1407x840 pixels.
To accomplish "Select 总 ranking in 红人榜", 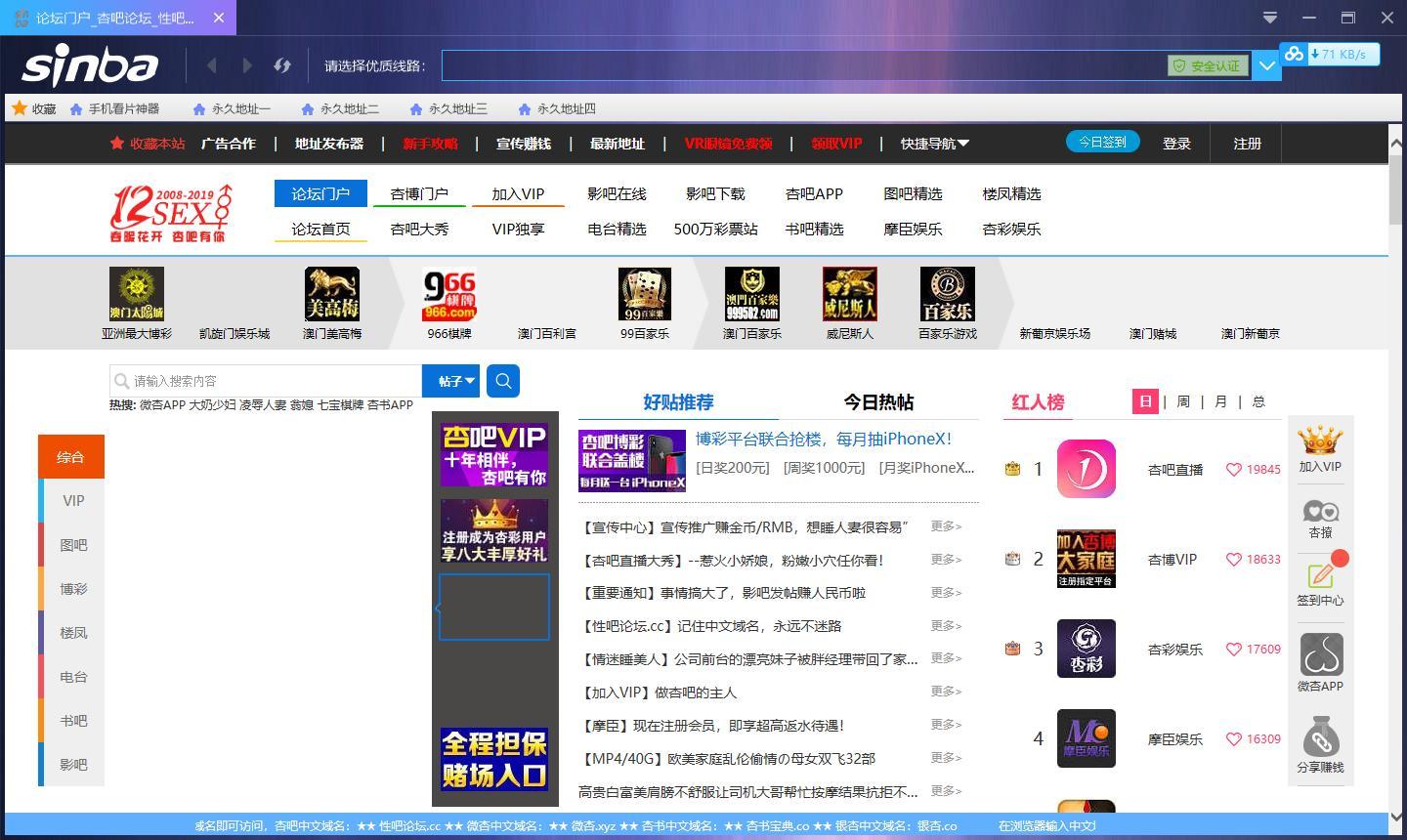I will tap(1258, 401).
